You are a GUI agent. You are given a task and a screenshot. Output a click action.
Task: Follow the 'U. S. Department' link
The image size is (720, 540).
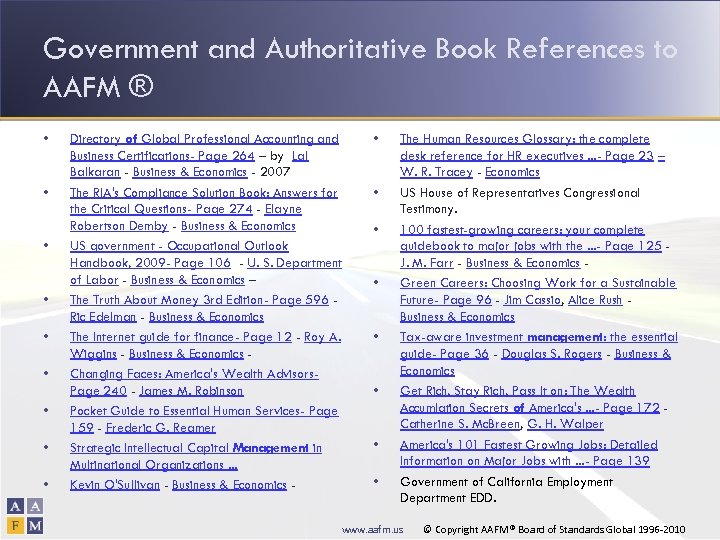294,263
